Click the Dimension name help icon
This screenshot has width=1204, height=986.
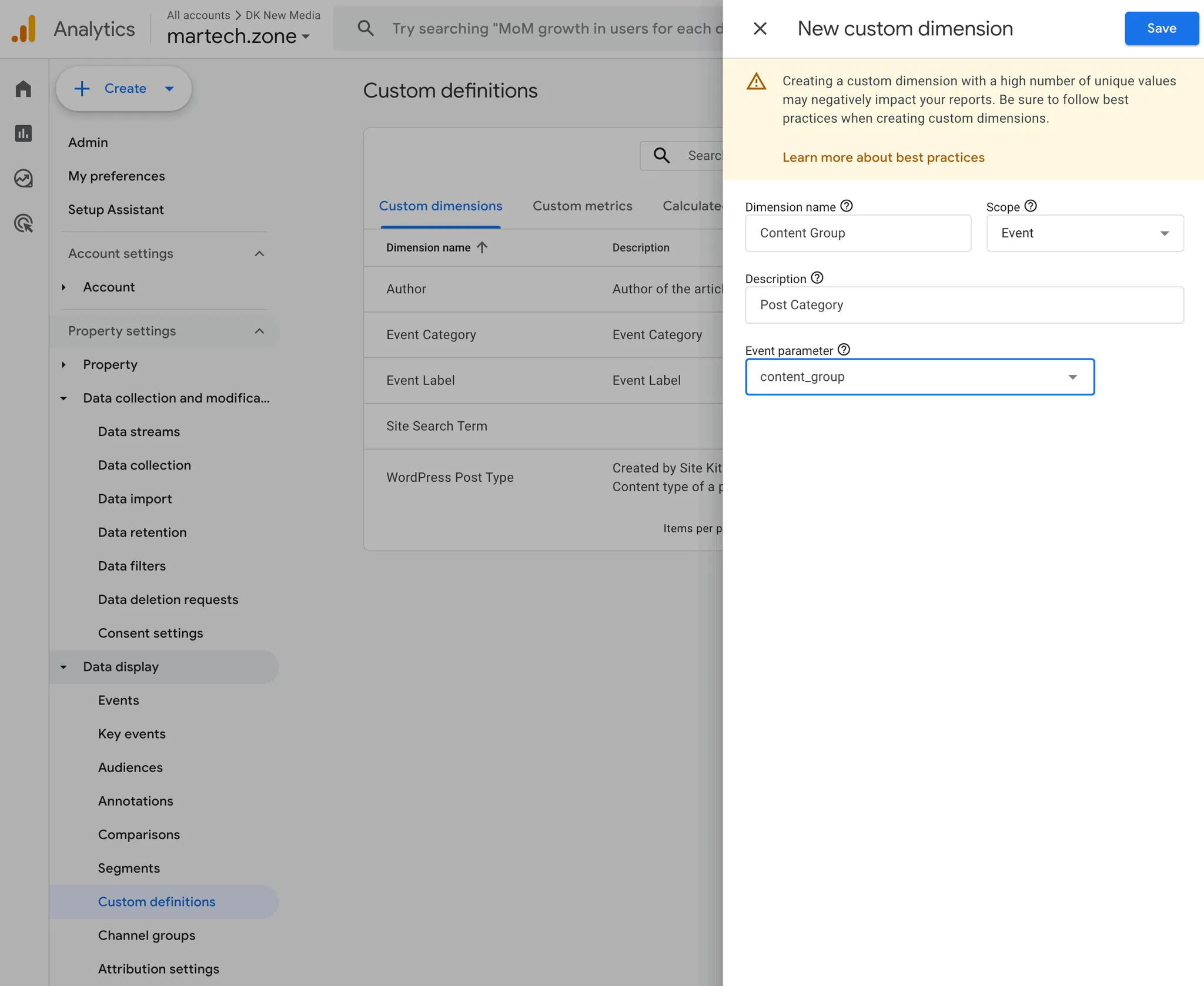847,206
